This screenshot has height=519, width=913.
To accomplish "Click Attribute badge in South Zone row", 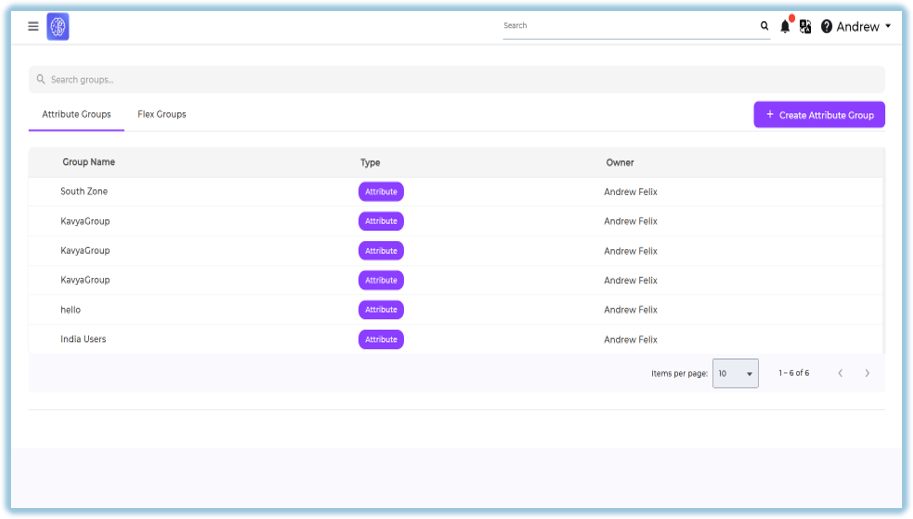I will coord(381,192).
